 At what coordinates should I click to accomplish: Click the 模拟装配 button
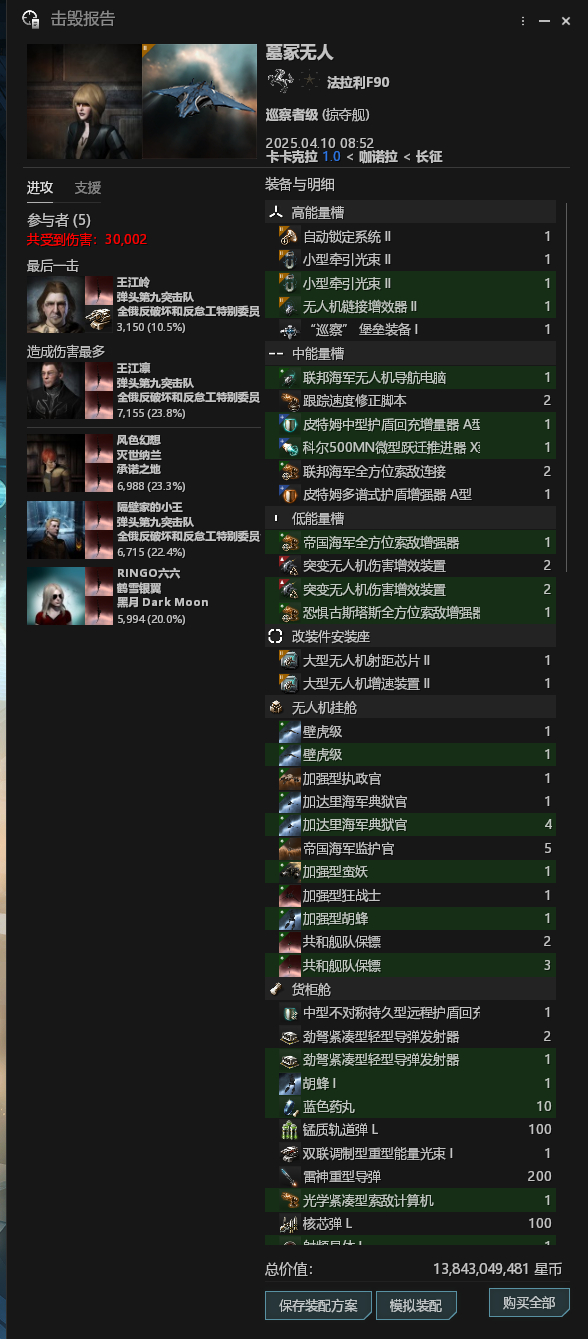tap(416, 1306)
